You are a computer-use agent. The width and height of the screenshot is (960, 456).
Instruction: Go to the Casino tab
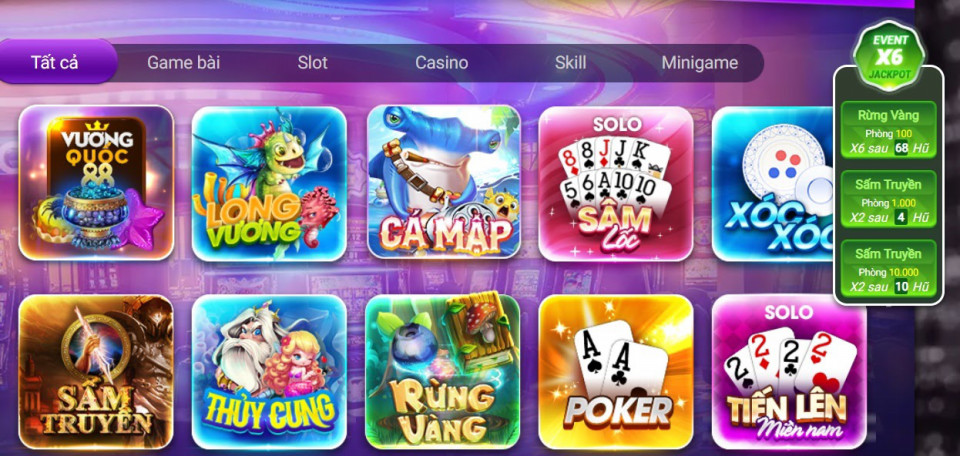pos(441,62)
